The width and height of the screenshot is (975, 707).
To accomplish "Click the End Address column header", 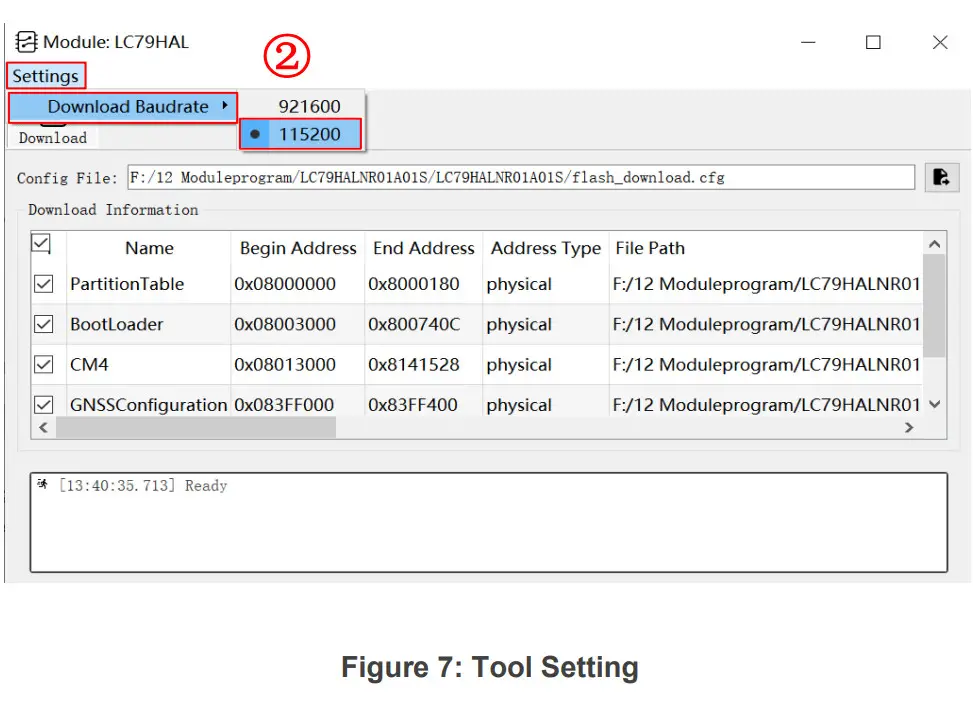I will (423, 248).
